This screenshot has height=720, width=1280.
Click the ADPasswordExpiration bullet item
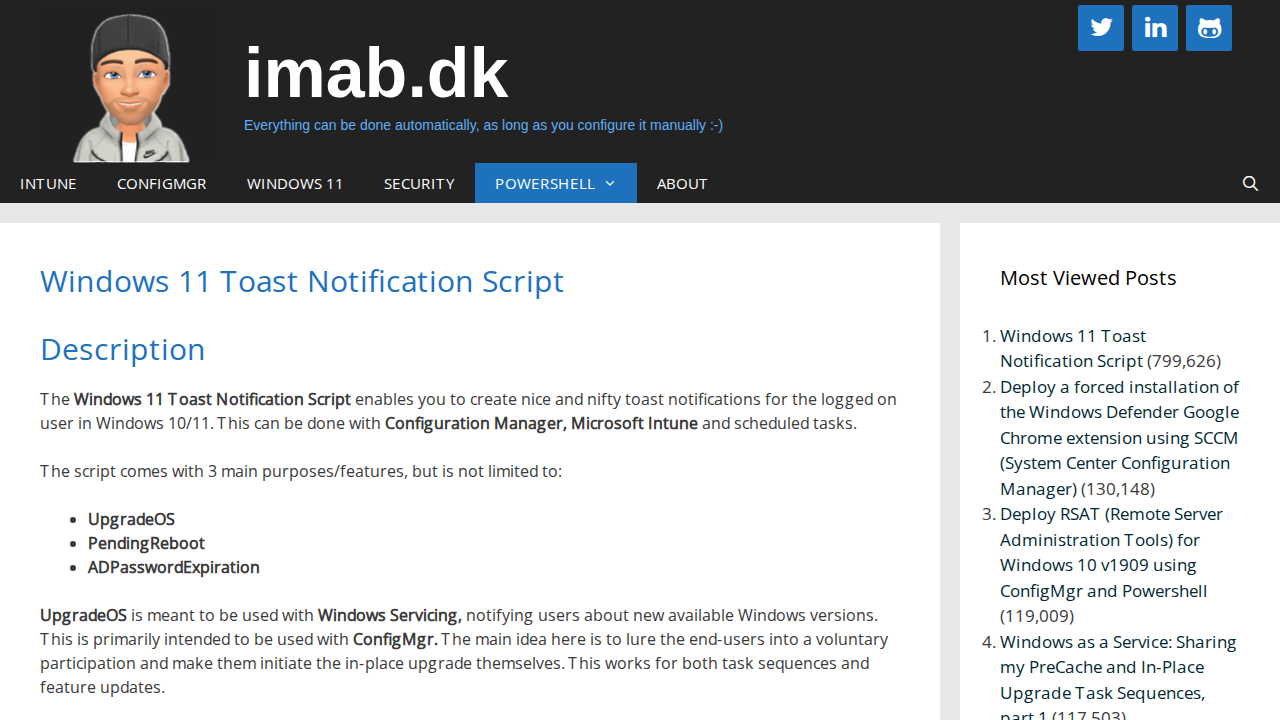click(x=174, y=567)
